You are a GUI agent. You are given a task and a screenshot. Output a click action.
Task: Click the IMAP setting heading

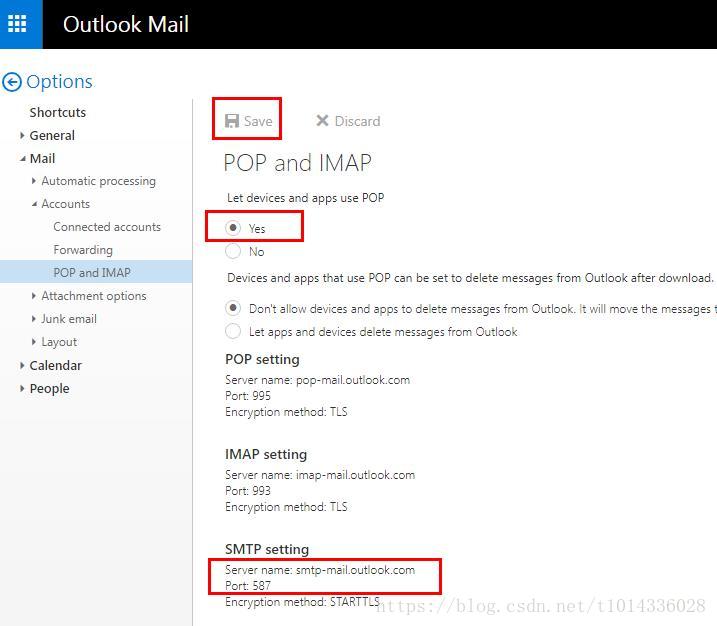click(x=266, y=455)
